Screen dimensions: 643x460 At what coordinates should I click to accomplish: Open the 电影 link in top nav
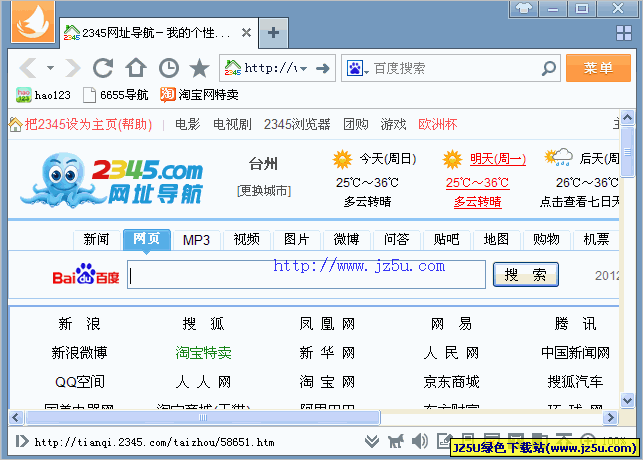tap(187, 124)
